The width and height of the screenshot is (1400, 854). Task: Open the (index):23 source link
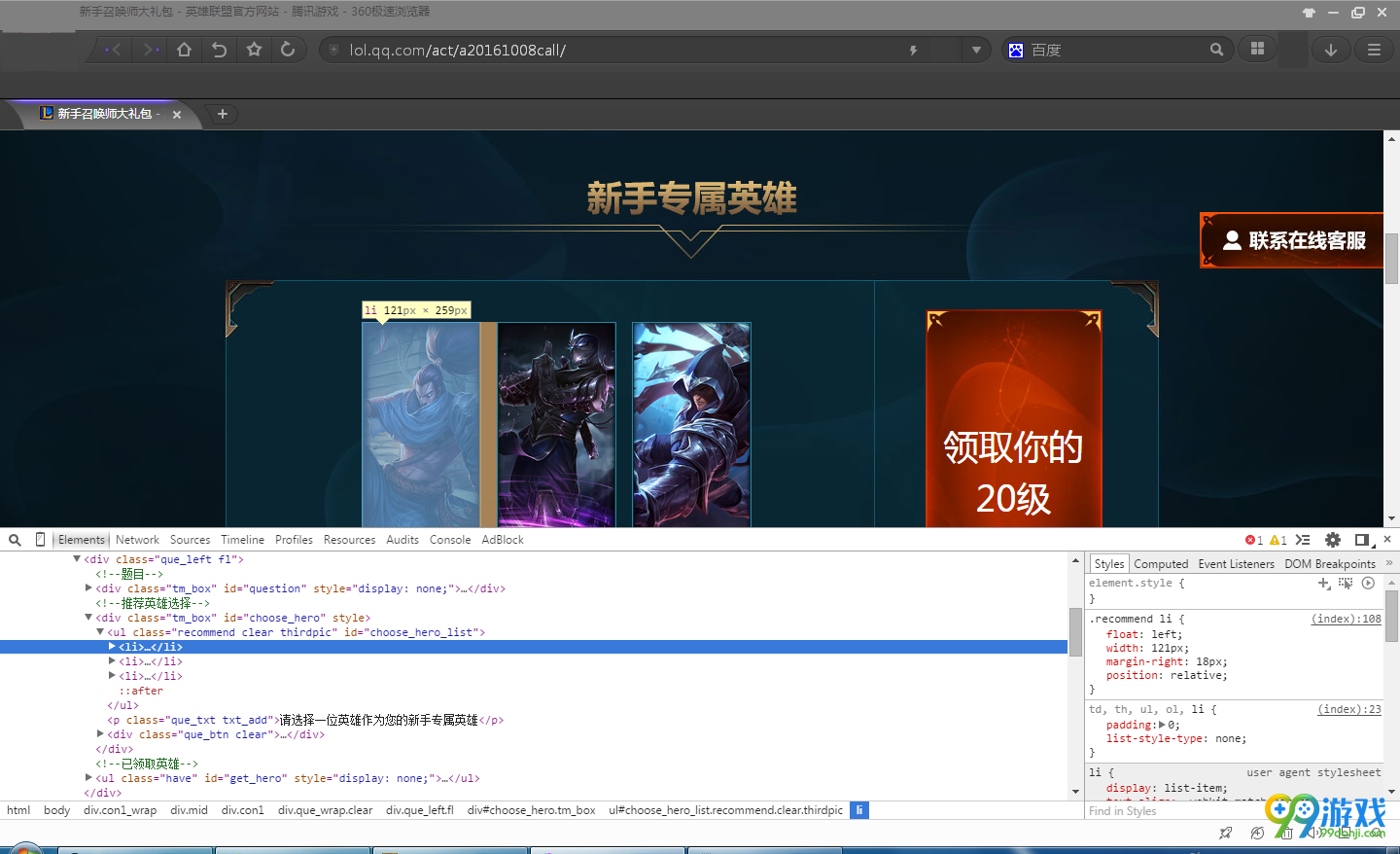(1349, 709)
